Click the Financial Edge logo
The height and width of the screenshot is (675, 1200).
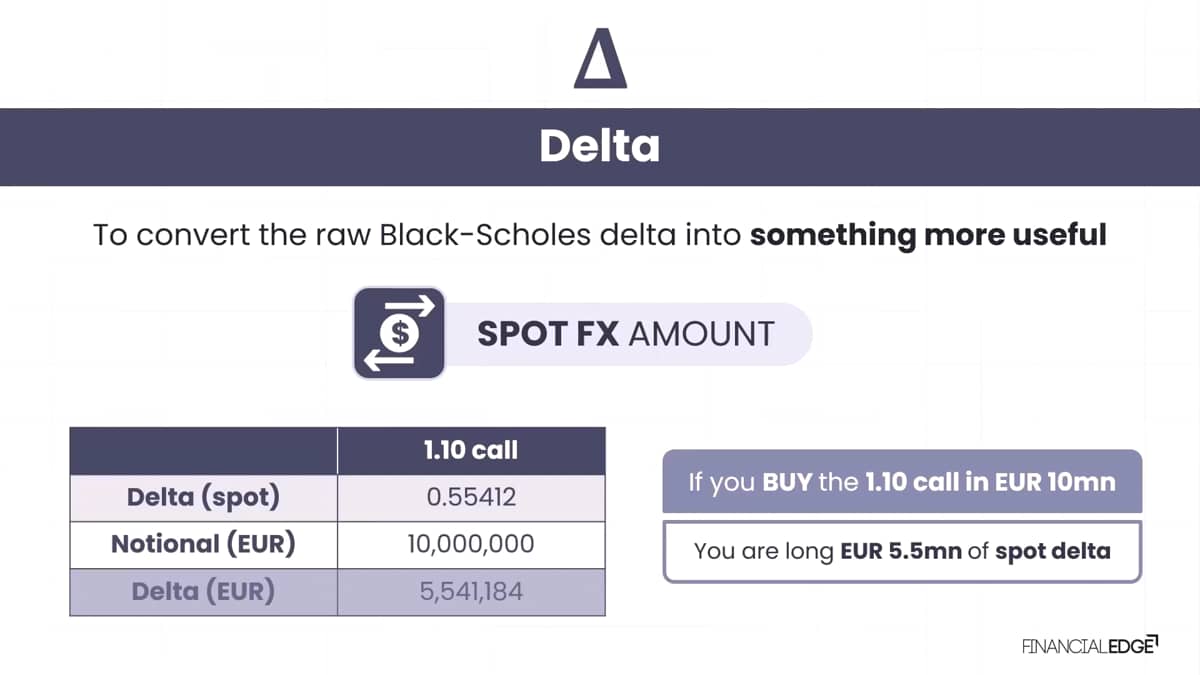(1089, 645)
